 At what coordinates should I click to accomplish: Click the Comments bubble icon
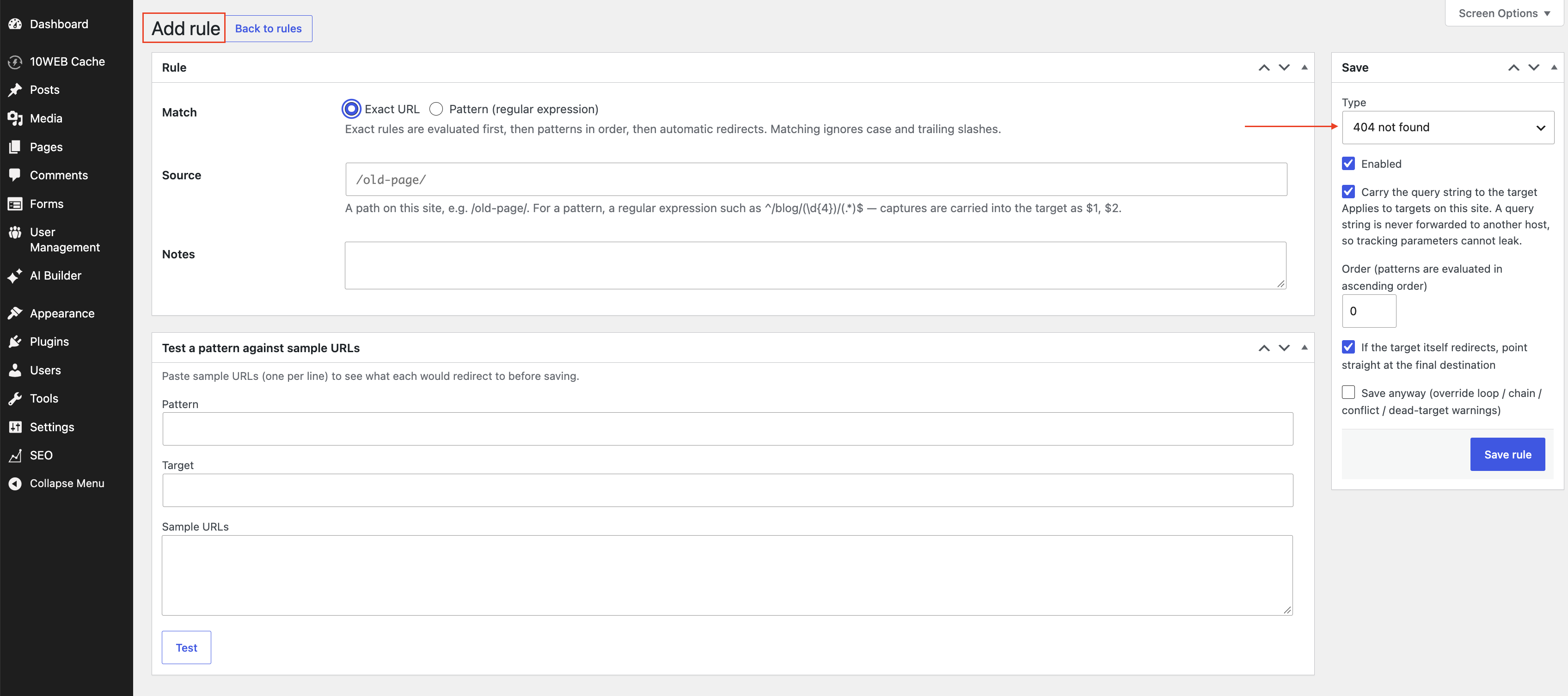point(15,175)
